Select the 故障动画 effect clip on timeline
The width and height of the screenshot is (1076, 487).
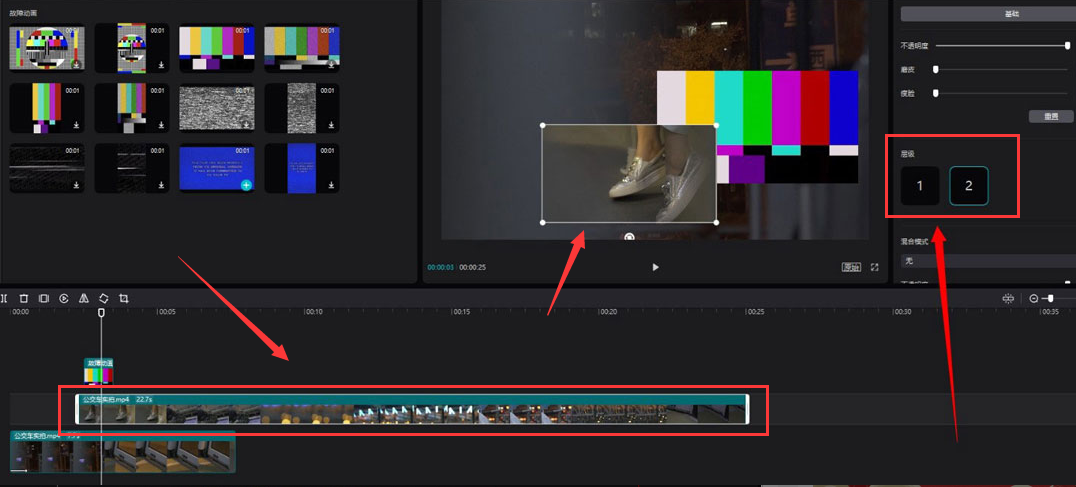[x=98, y=371]
